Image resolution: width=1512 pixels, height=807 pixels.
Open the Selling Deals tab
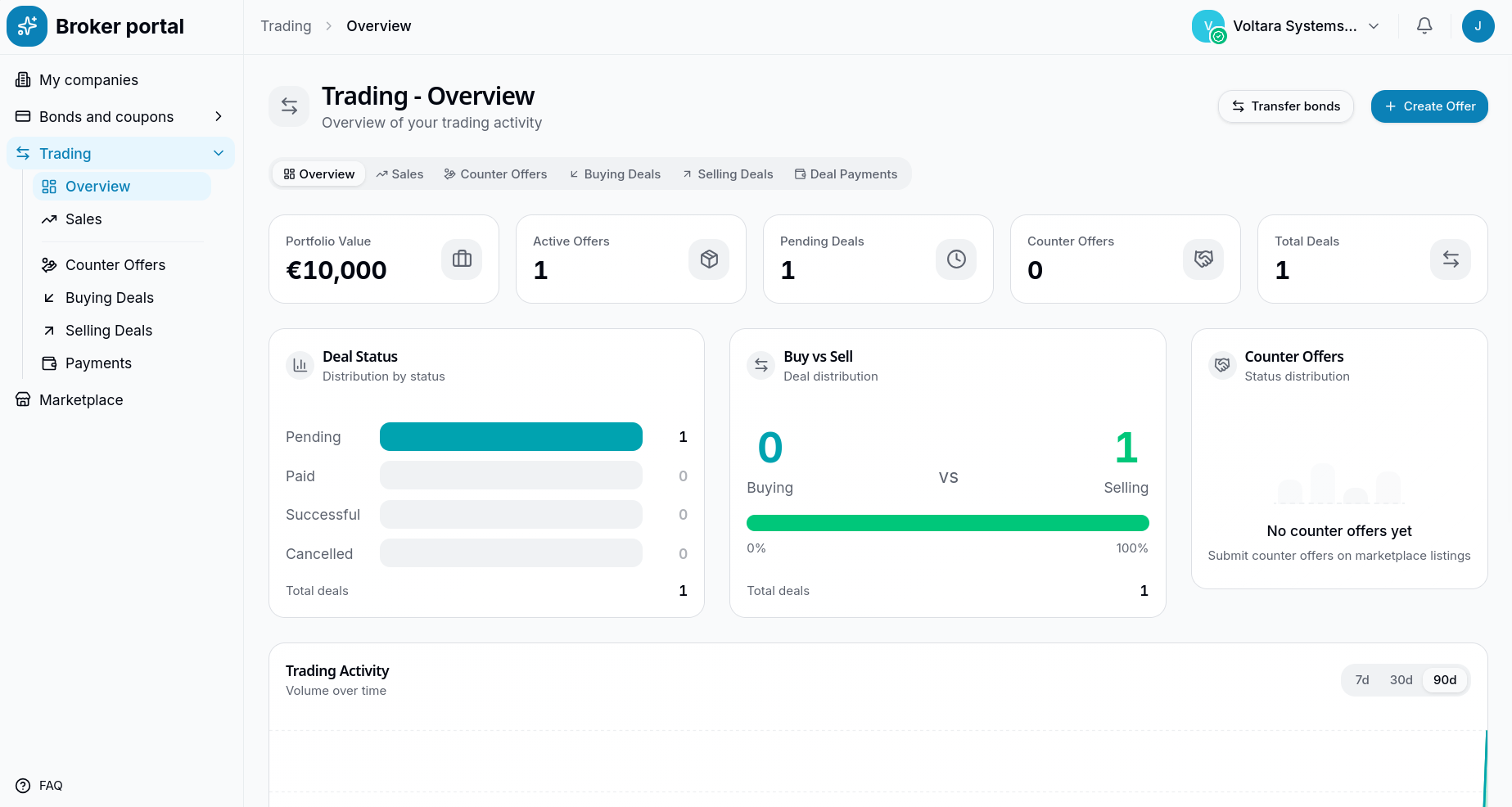pos(728,174)
